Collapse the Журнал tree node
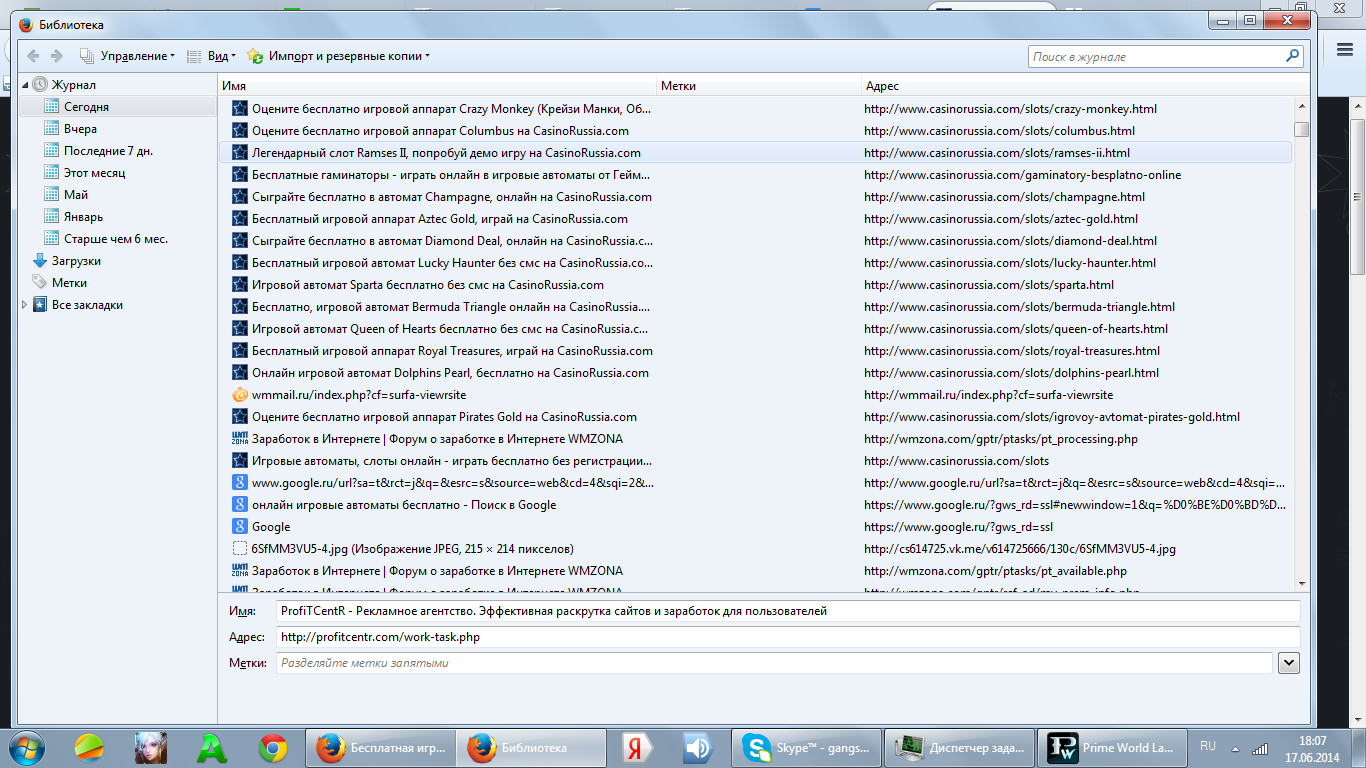The height and width of the screenshot is (768, 1366). point(25,85)
